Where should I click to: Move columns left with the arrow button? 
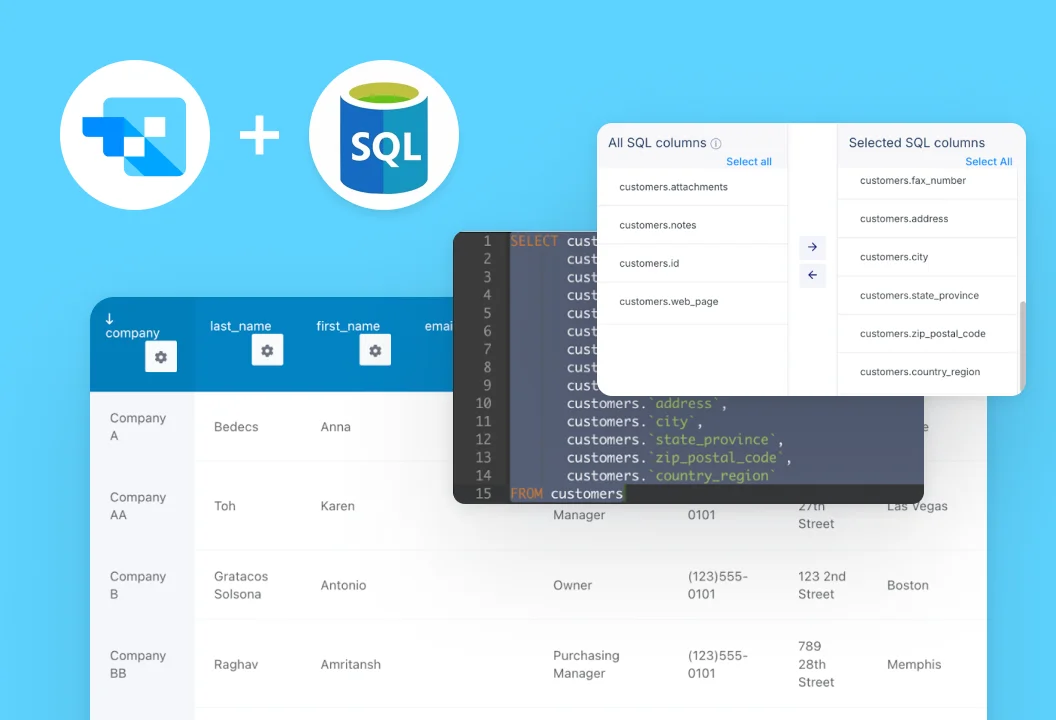[812, 275]
